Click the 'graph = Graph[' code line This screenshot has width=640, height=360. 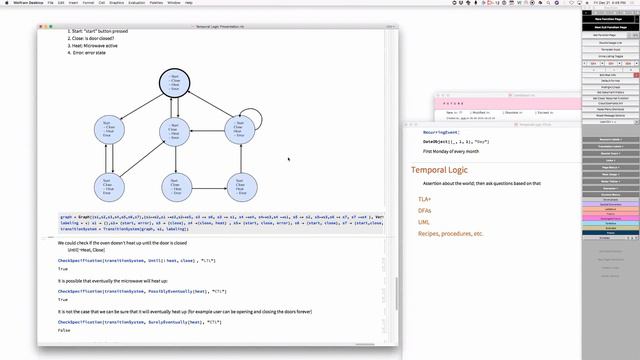click(x=222, y=217)
